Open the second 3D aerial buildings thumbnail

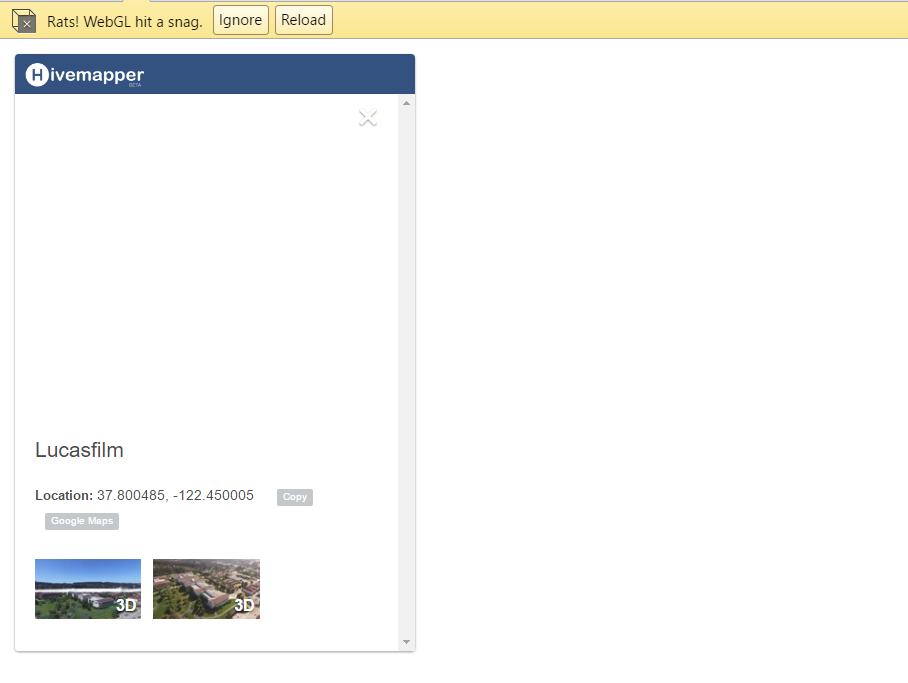tap(206, 589)
